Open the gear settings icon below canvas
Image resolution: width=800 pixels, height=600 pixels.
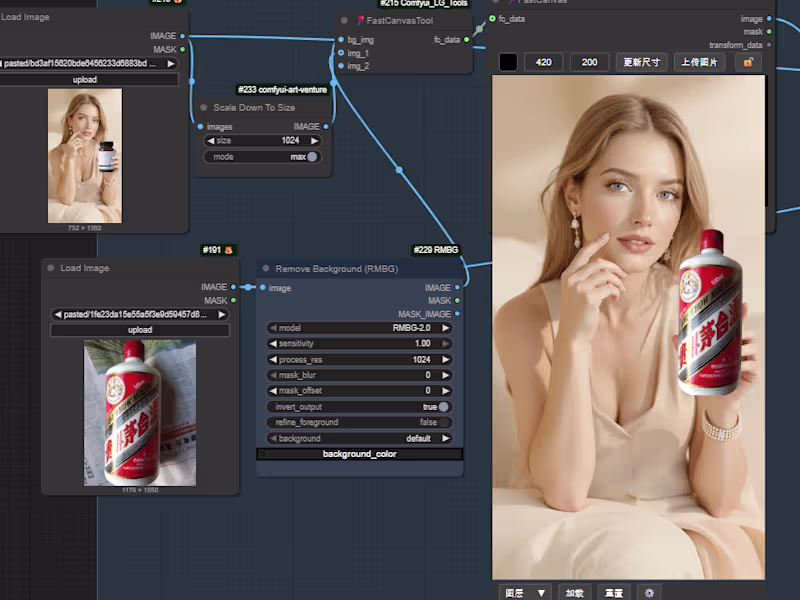coord(648,592)
